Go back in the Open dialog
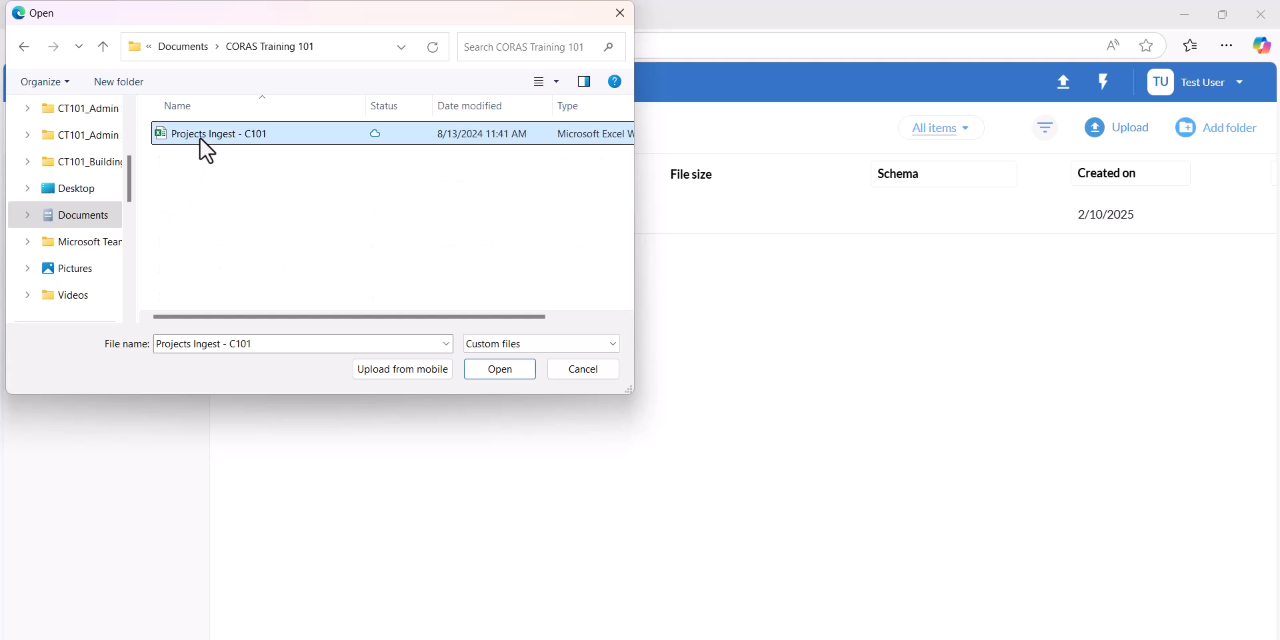The height and width of the screenshot is (640, 1280). [24, 47]
